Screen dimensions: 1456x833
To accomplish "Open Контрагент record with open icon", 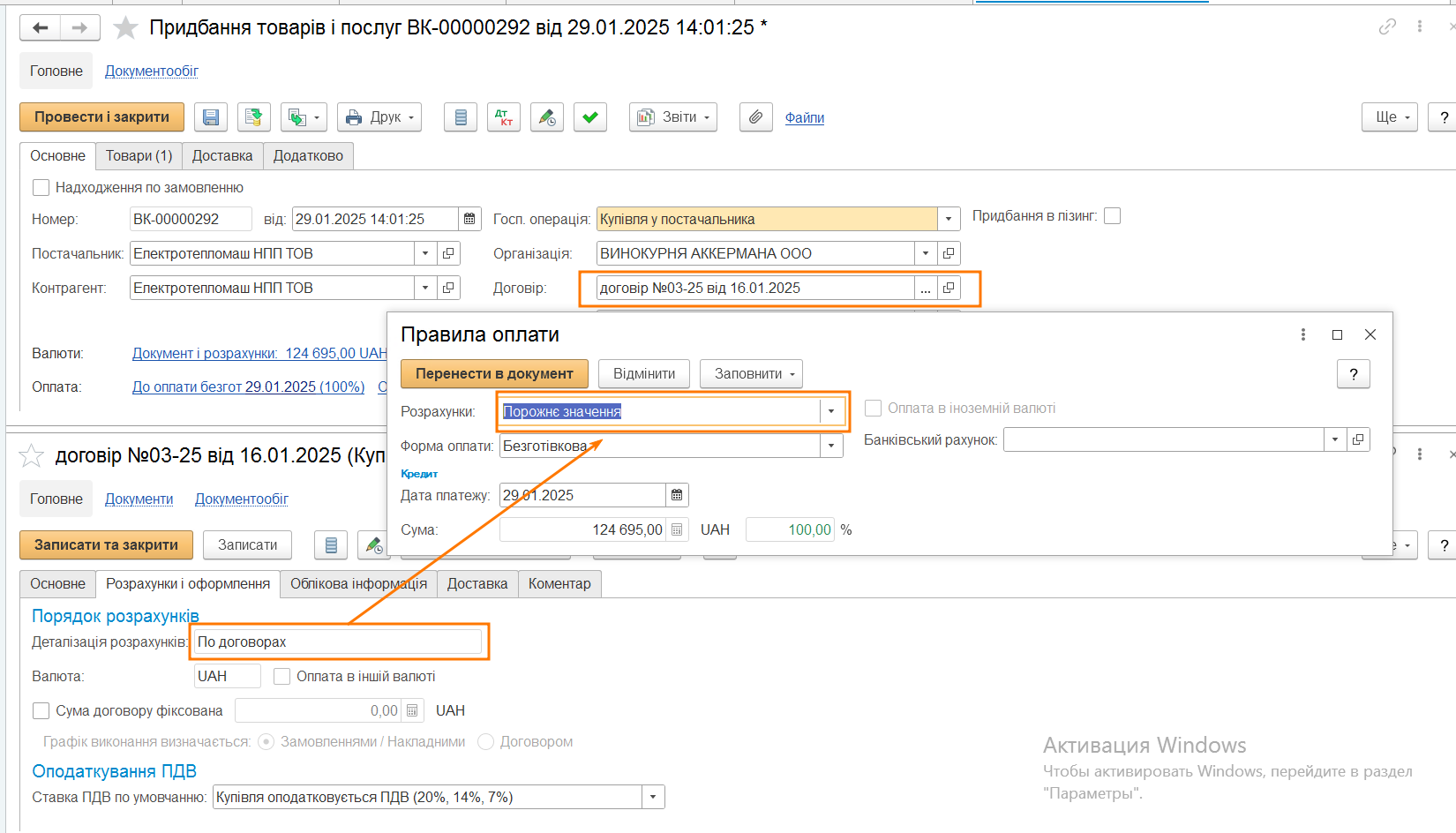I will [x=448, y=288].
